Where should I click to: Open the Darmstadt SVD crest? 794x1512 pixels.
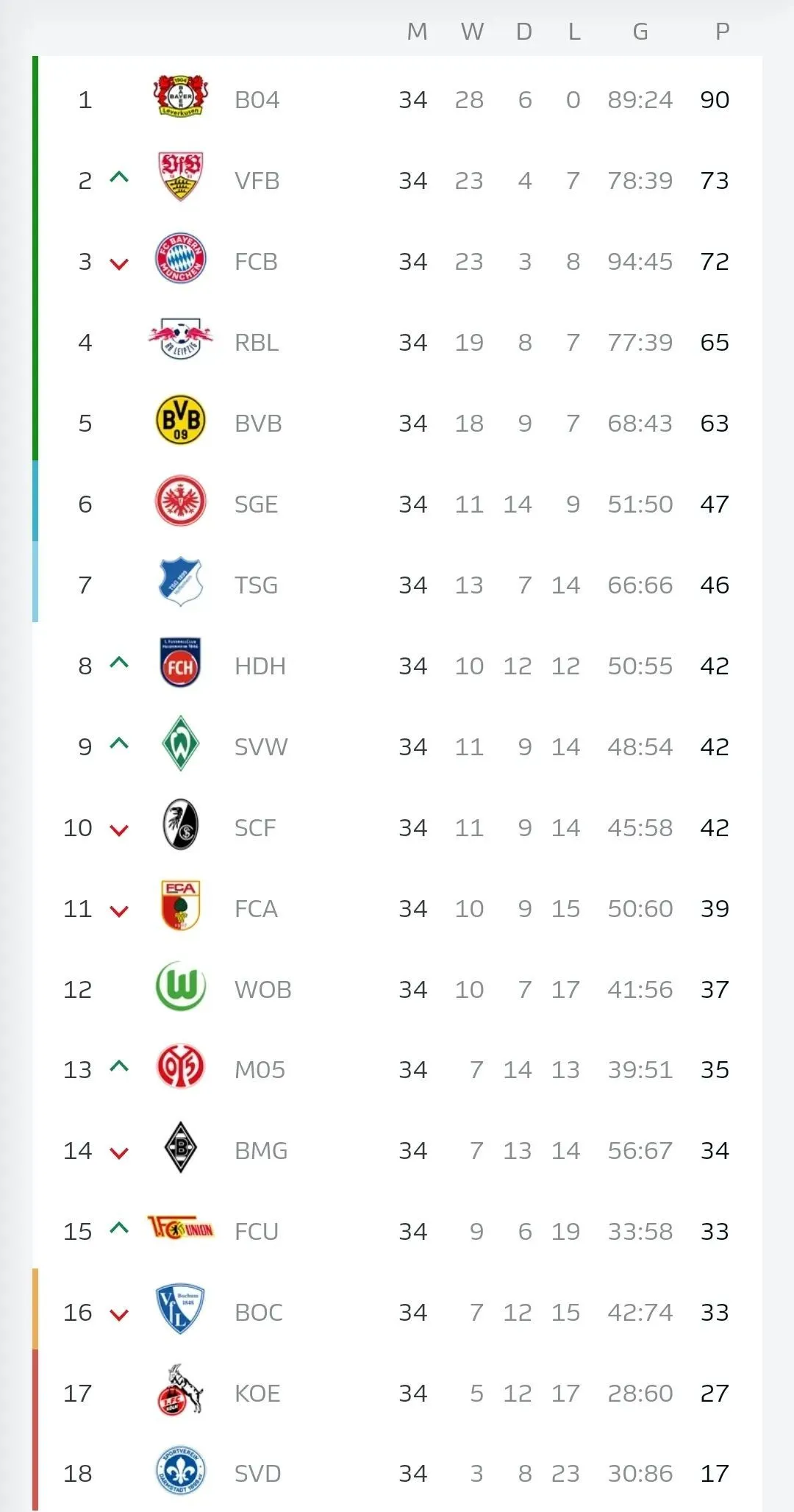pyautogui.click(x=180, y=1471)
